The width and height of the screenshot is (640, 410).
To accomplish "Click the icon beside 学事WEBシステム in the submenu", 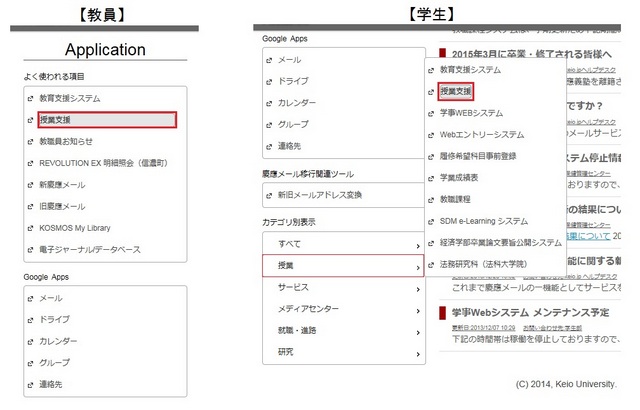I will 432,113.
